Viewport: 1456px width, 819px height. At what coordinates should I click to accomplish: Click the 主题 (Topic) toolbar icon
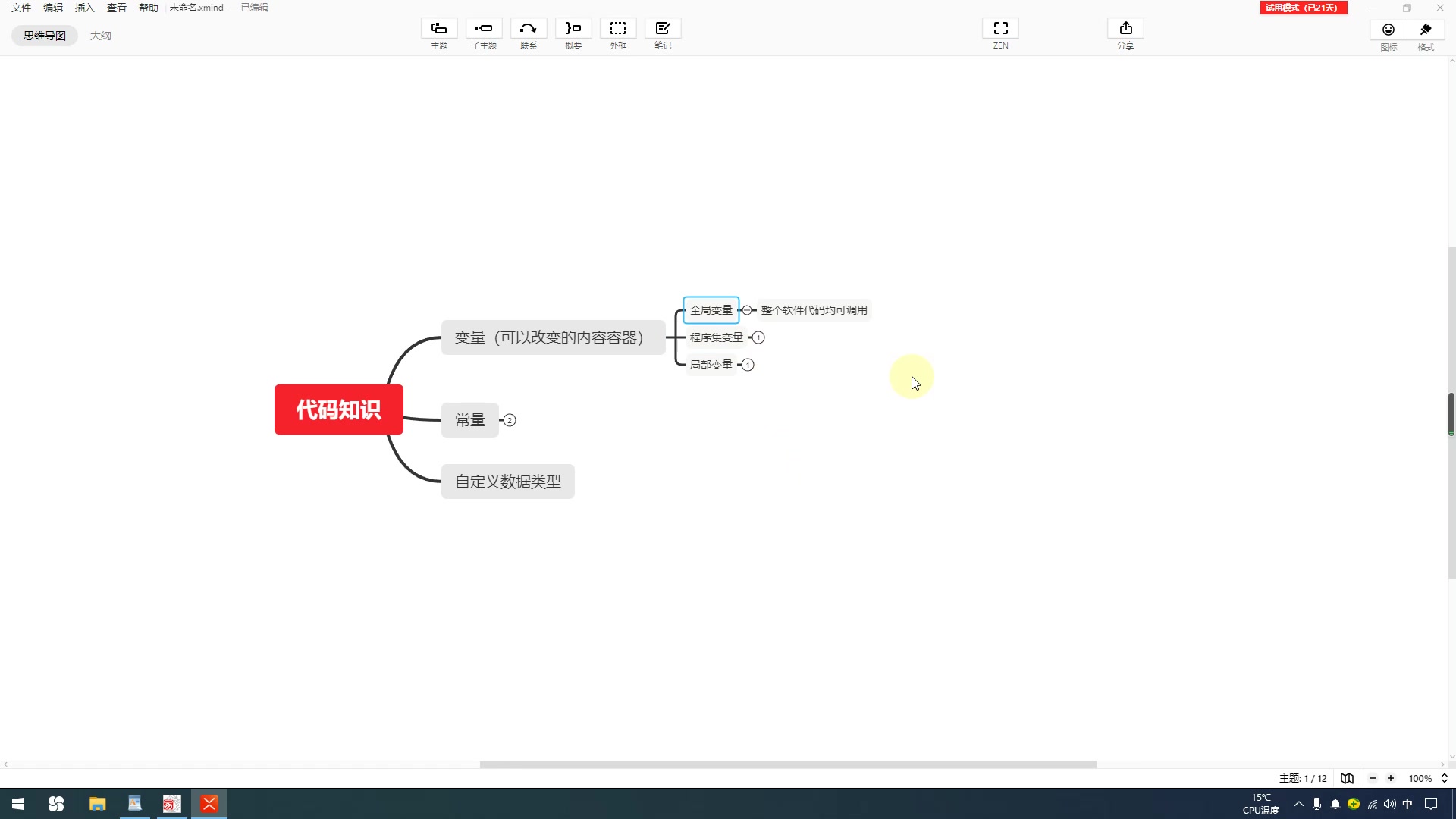(439, 29)
